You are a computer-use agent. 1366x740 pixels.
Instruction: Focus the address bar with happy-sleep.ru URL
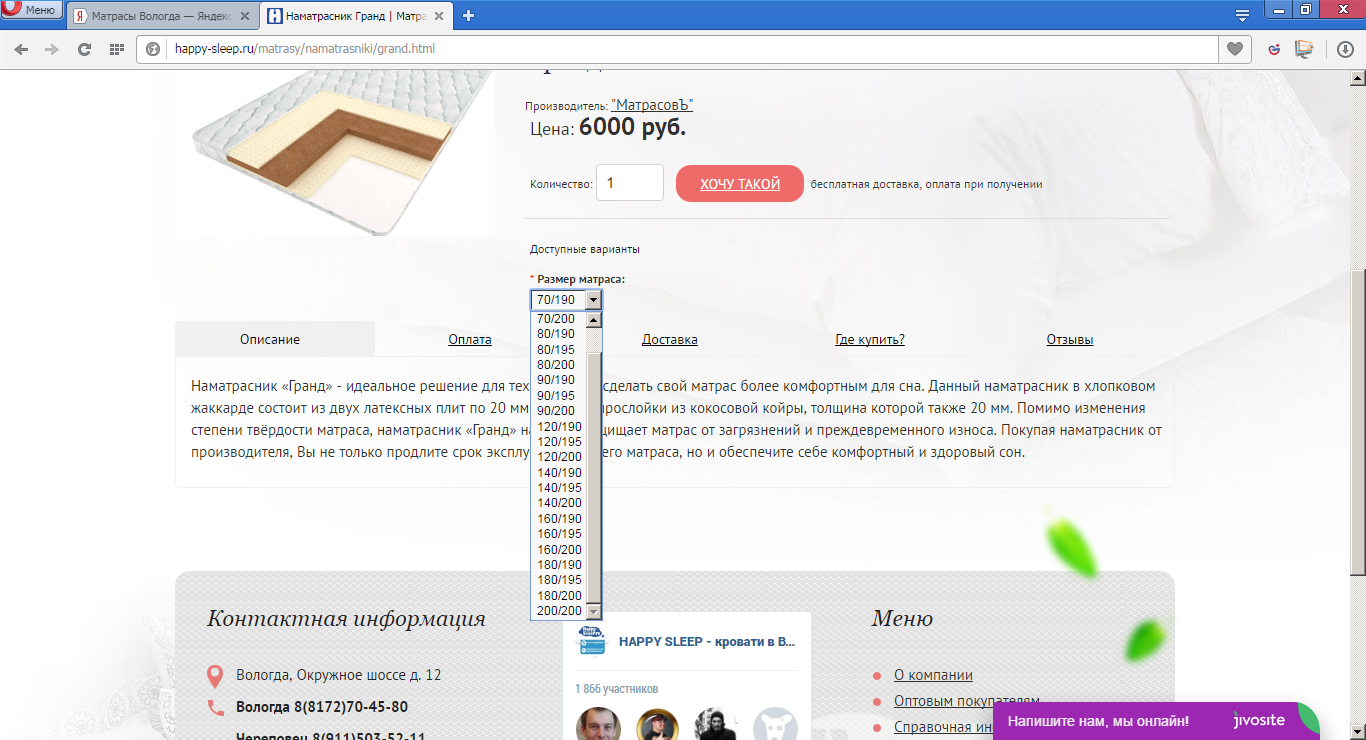point(690,49)
